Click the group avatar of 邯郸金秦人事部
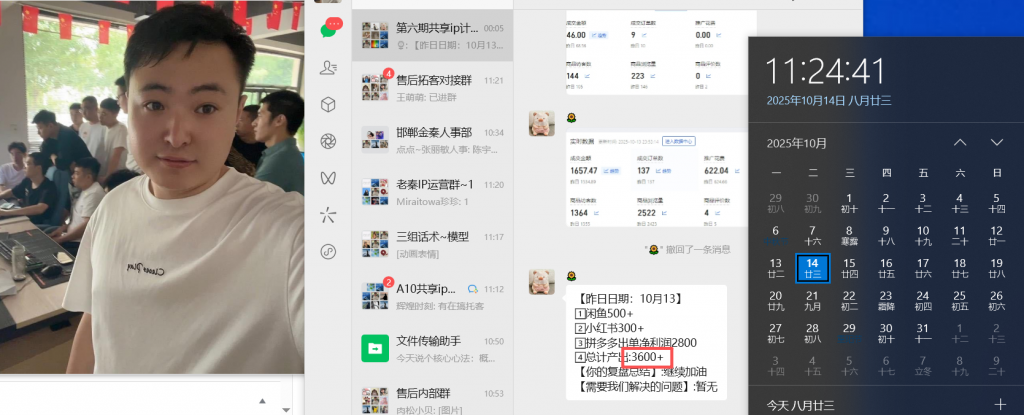 pyautogui.click(x=375, y=139)
